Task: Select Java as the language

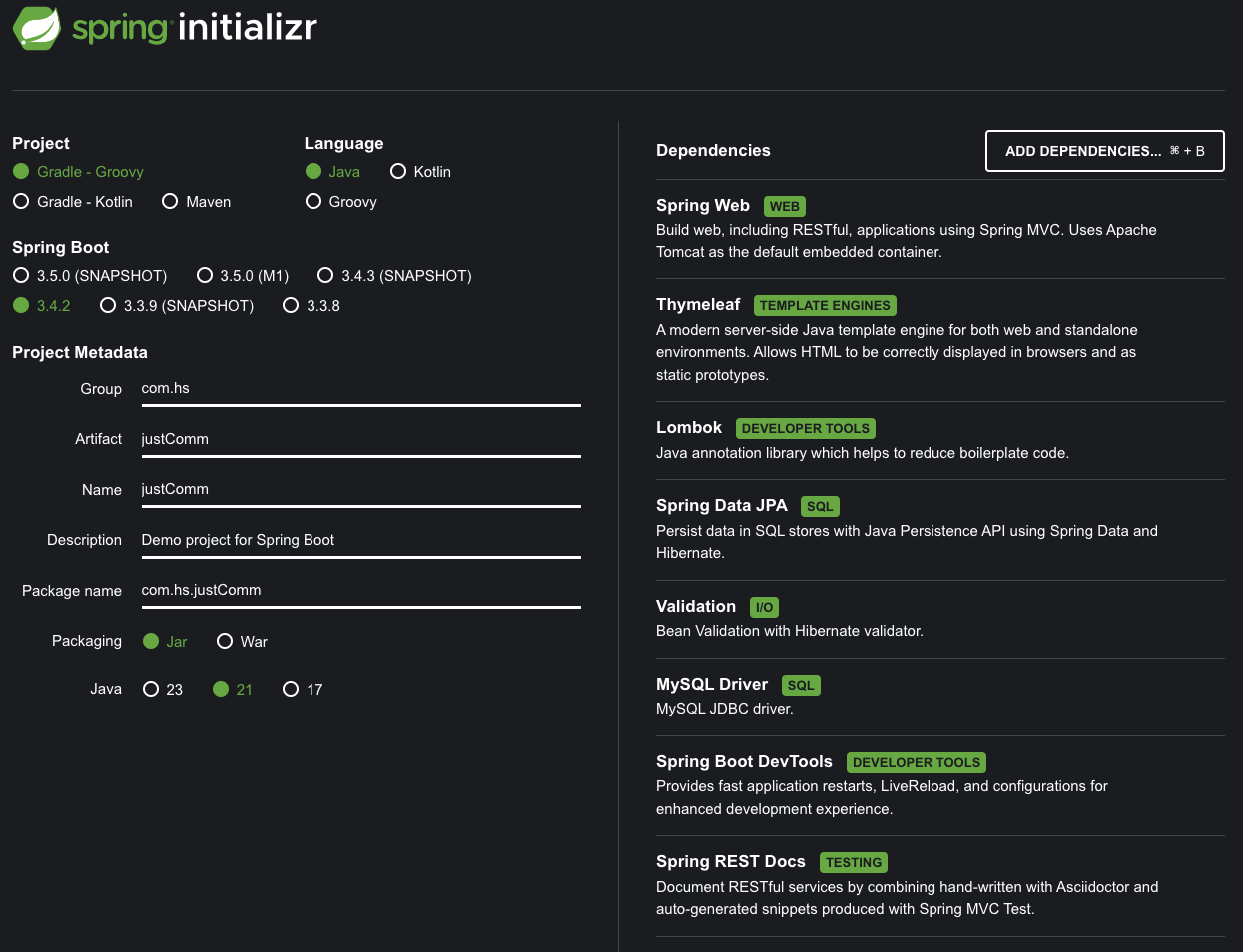Action: pyautogui.click(x=332, y=172)
